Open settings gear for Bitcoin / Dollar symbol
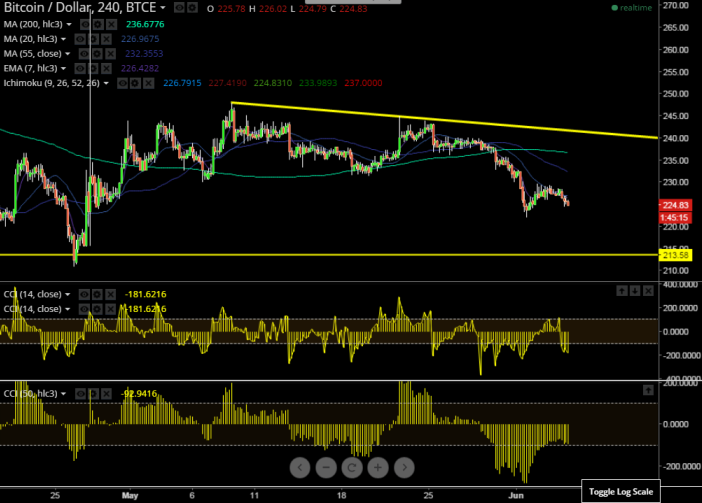702x503 pixels. click(192, 8)
